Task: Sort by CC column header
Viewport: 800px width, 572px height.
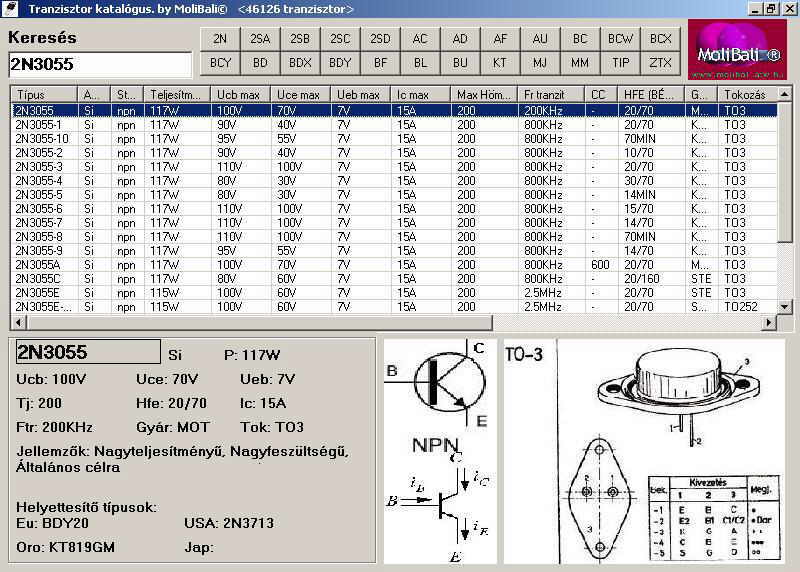Action: point(601,94)
